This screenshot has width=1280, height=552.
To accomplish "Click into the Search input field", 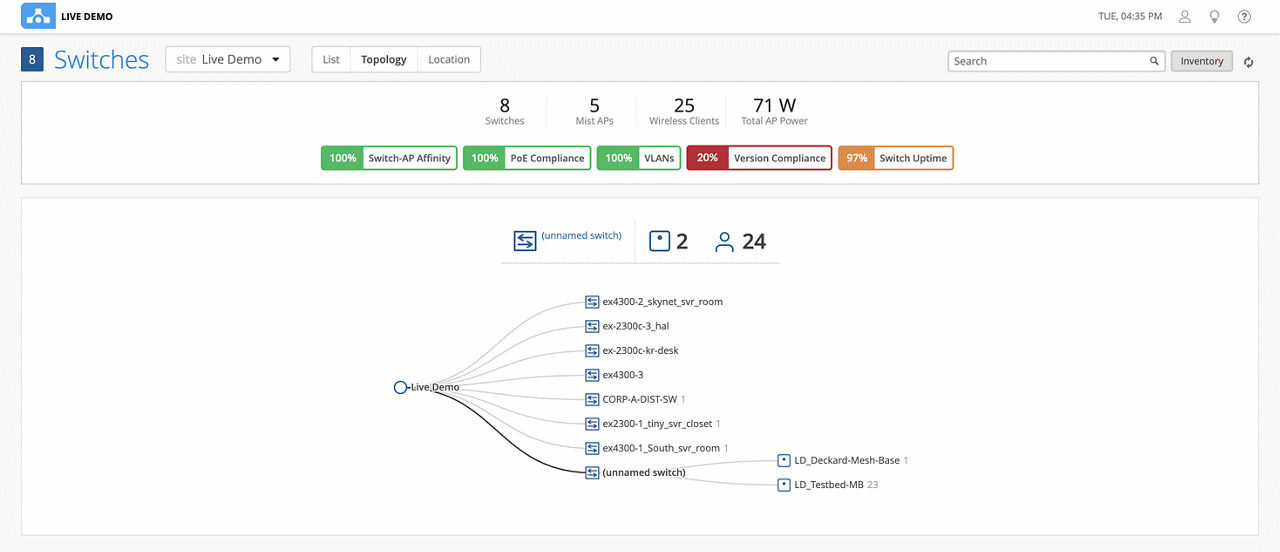I will [x=1048, y=61].
